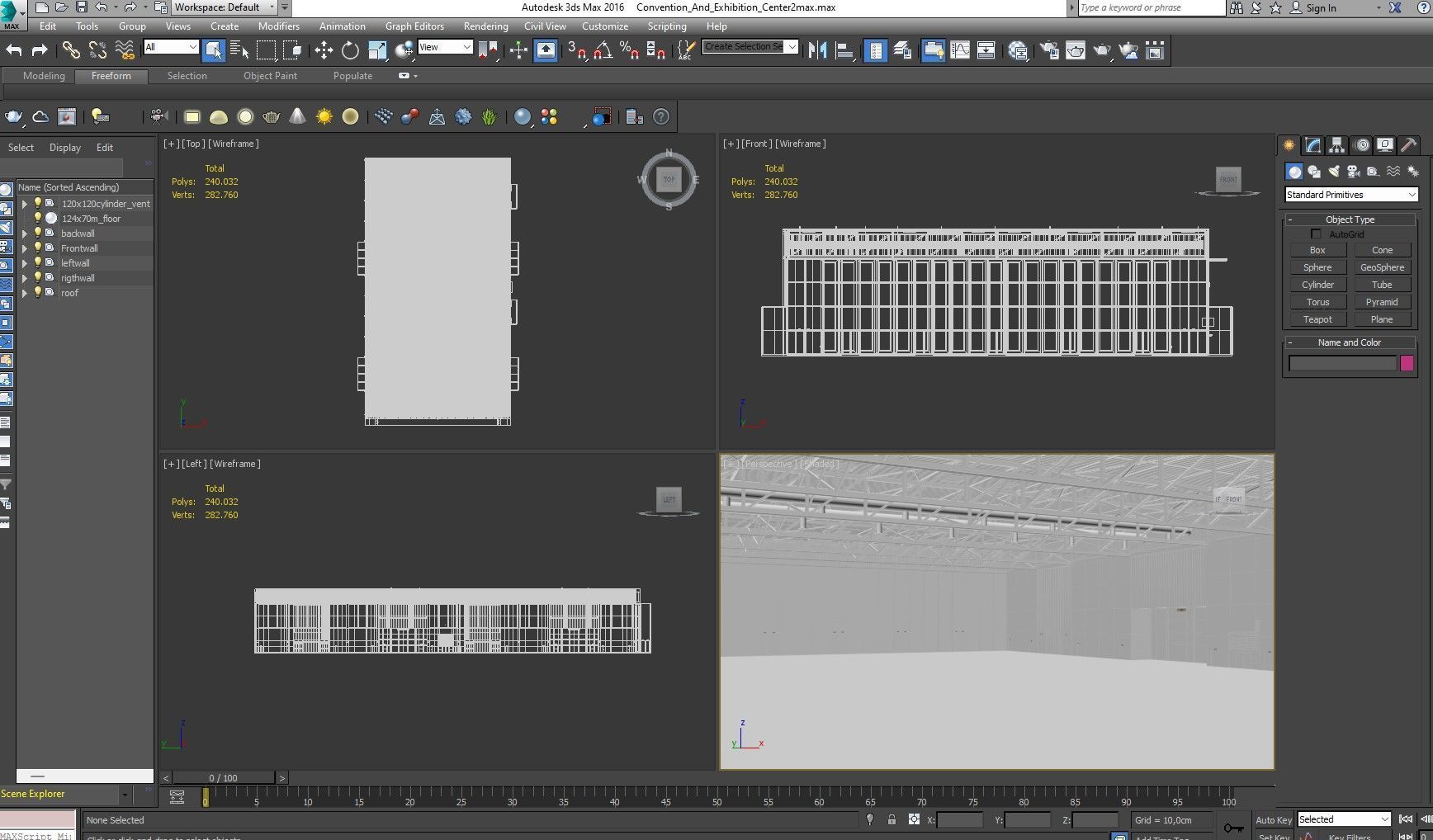The width and height of the screenshot is (1433, 840).
Task: Click the search keyword input field
Action: [1151, 7]
